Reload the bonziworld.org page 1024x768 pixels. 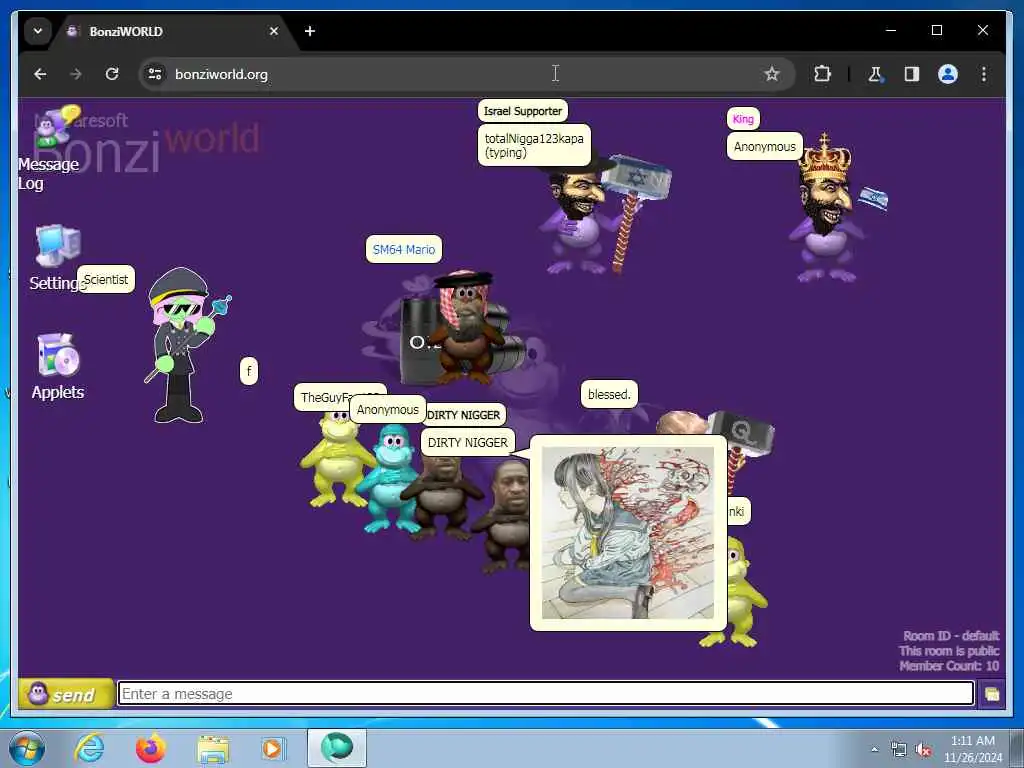coord(112,74)
